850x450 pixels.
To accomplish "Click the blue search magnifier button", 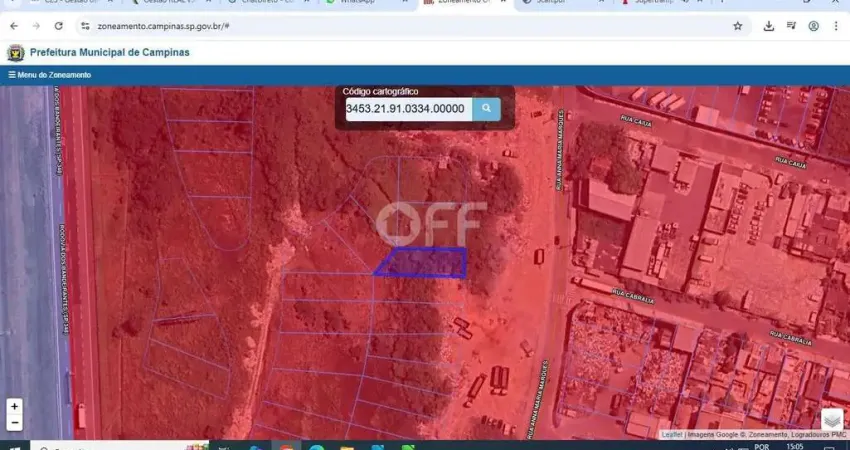I will click(486, 109).
